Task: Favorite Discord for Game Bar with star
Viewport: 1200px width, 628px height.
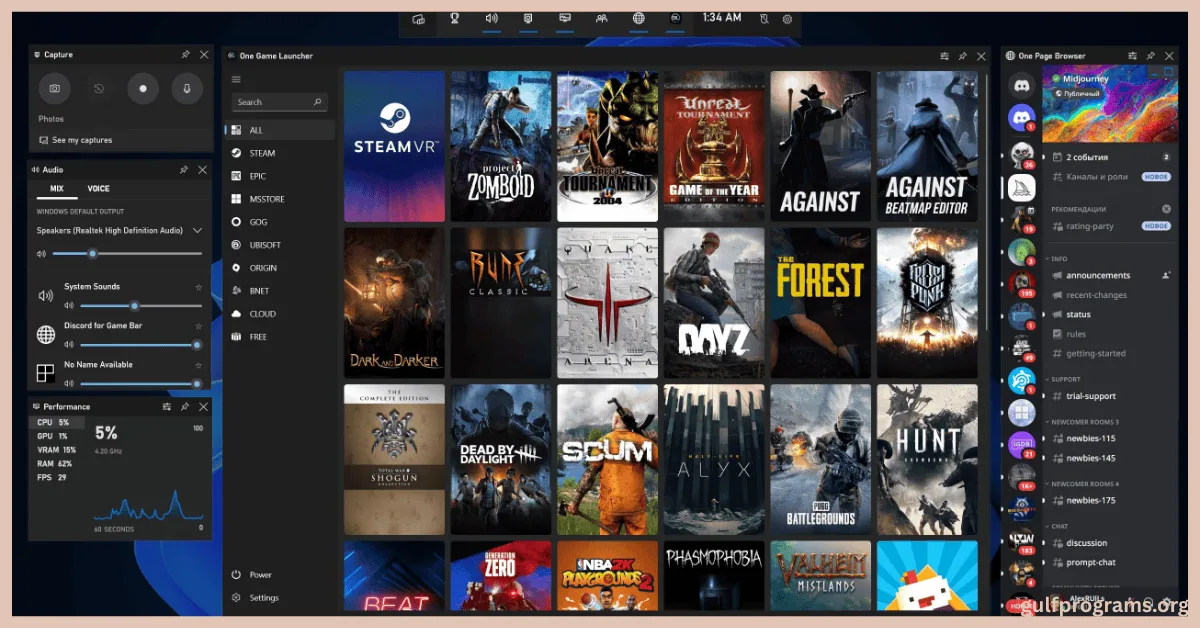Action: 198,326
